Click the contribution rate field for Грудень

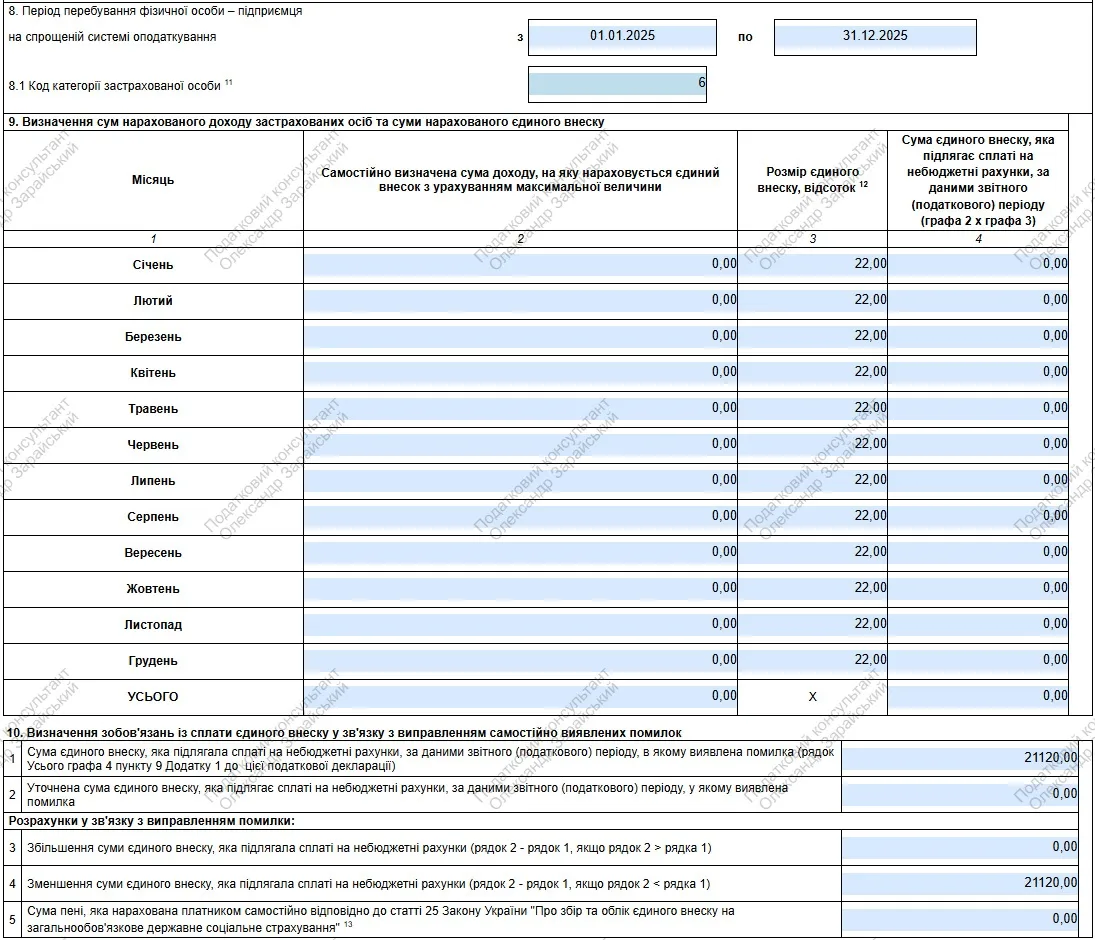tap(812, 661)
